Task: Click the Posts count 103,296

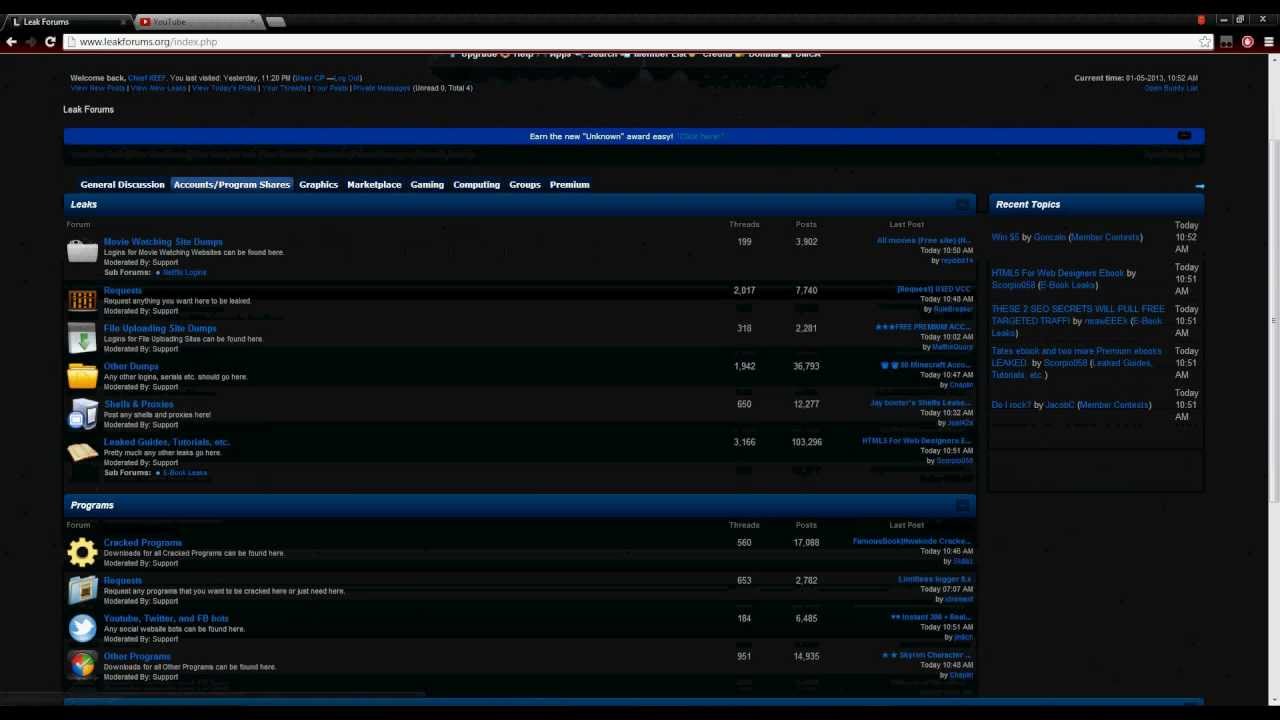Action: 806,442
